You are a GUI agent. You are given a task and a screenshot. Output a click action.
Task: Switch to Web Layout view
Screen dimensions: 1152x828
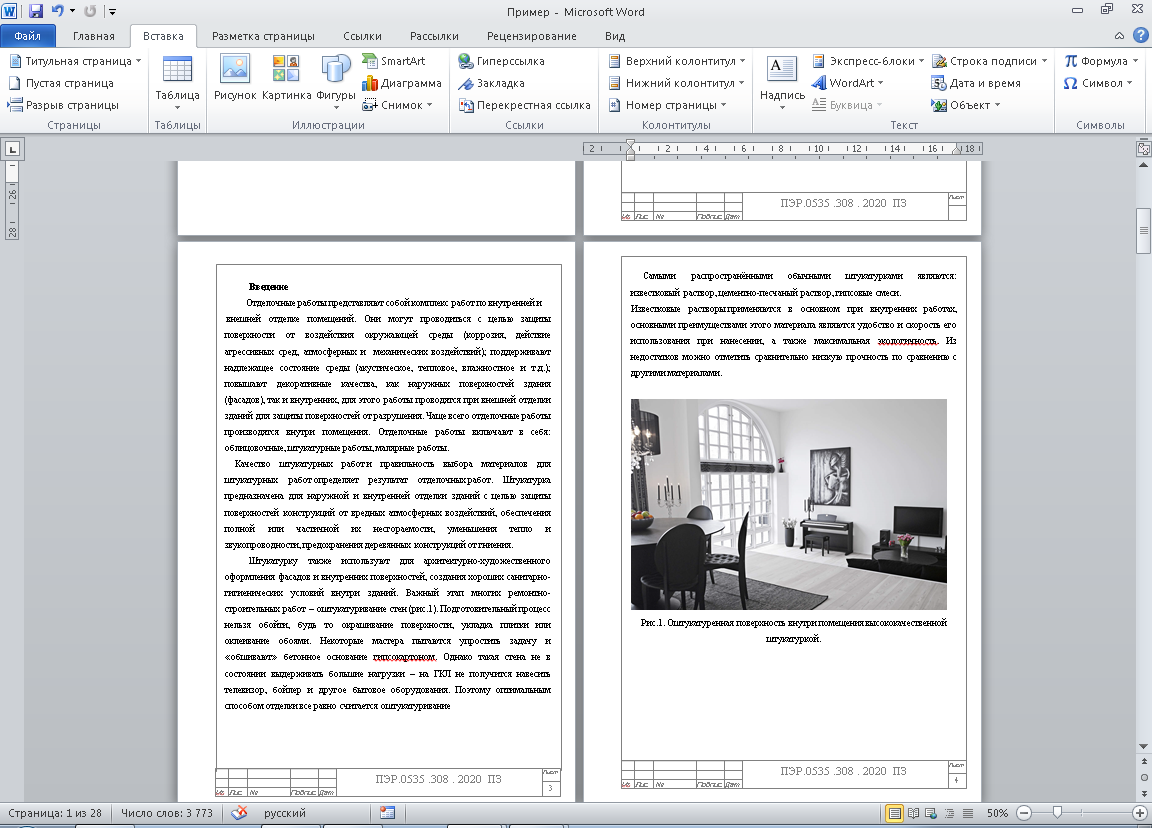(931, 813)
